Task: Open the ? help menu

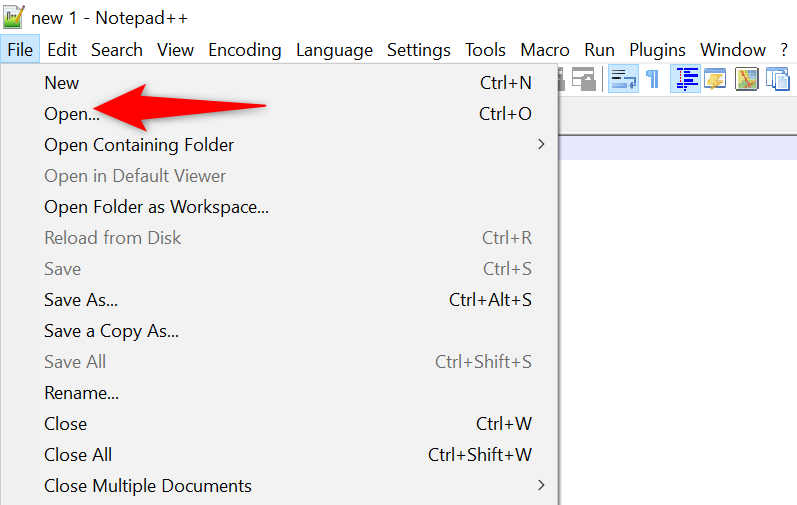Action: [786, 50]
